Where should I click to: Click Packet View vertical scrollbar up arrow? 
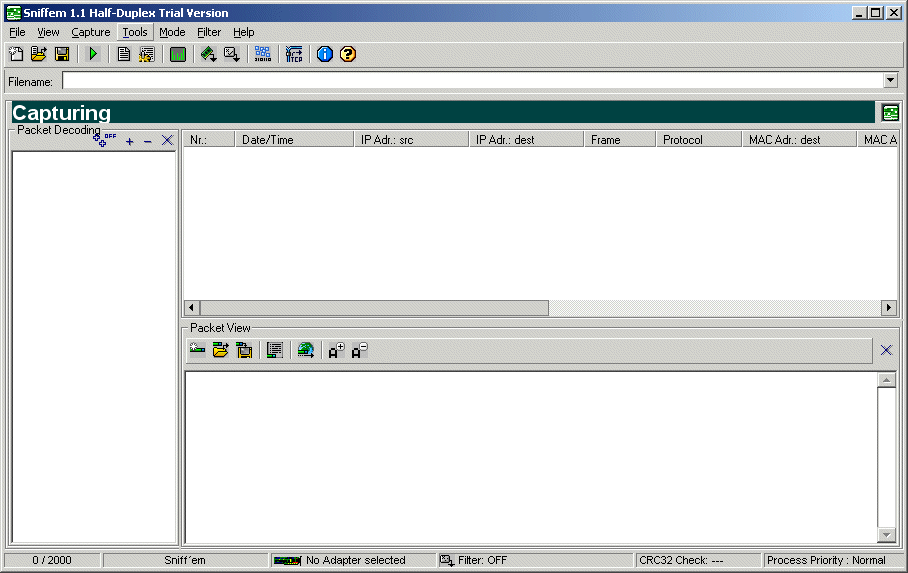tap(886, 380)
